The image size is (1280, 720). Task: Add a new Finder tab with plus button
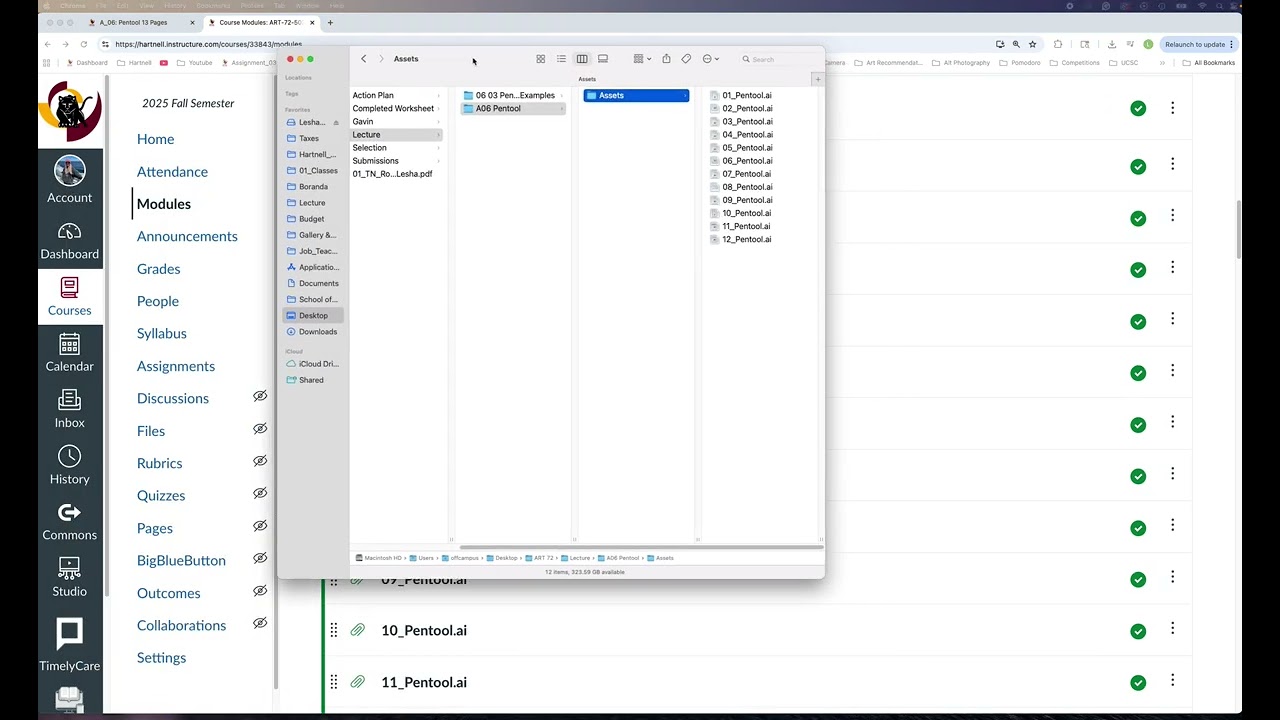click(817, 79)
